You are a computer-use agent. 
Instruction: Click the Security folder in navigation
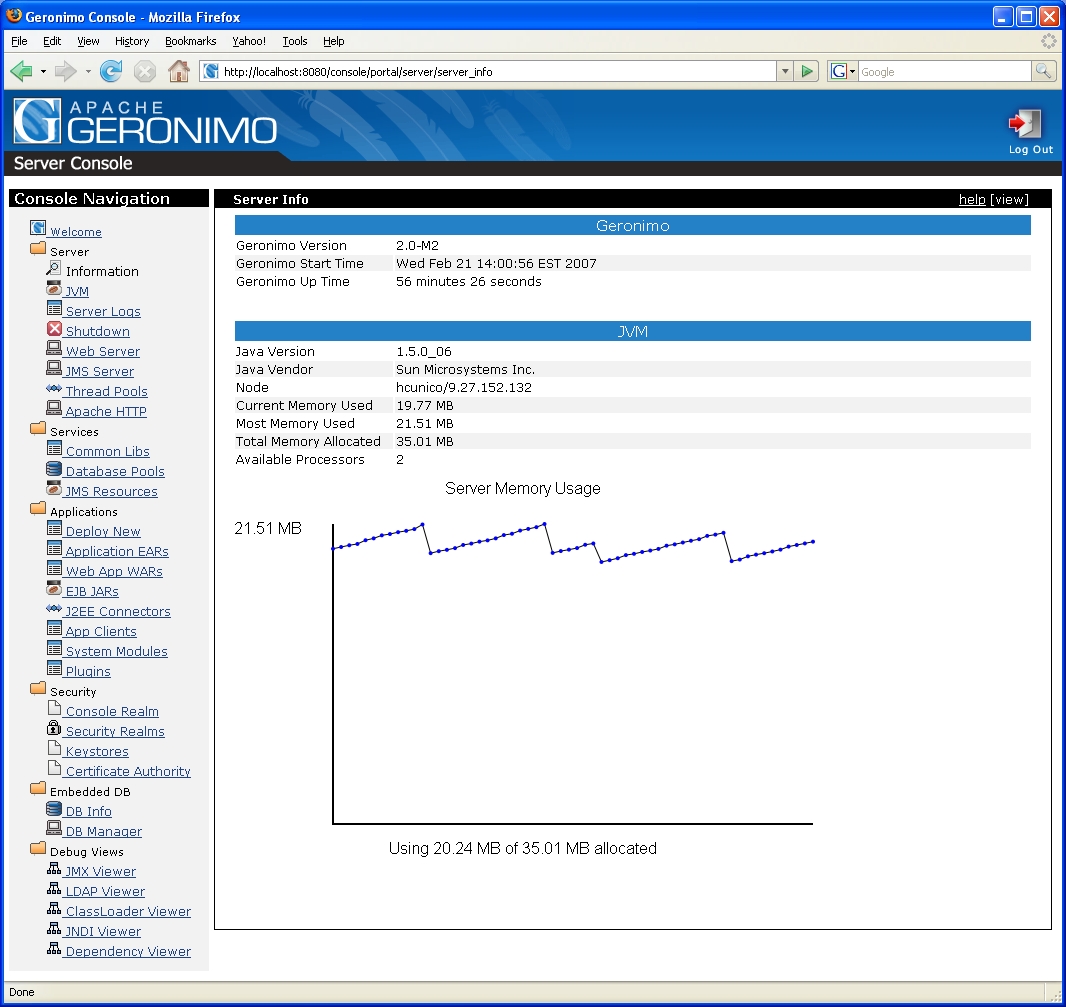pos(38,688)
